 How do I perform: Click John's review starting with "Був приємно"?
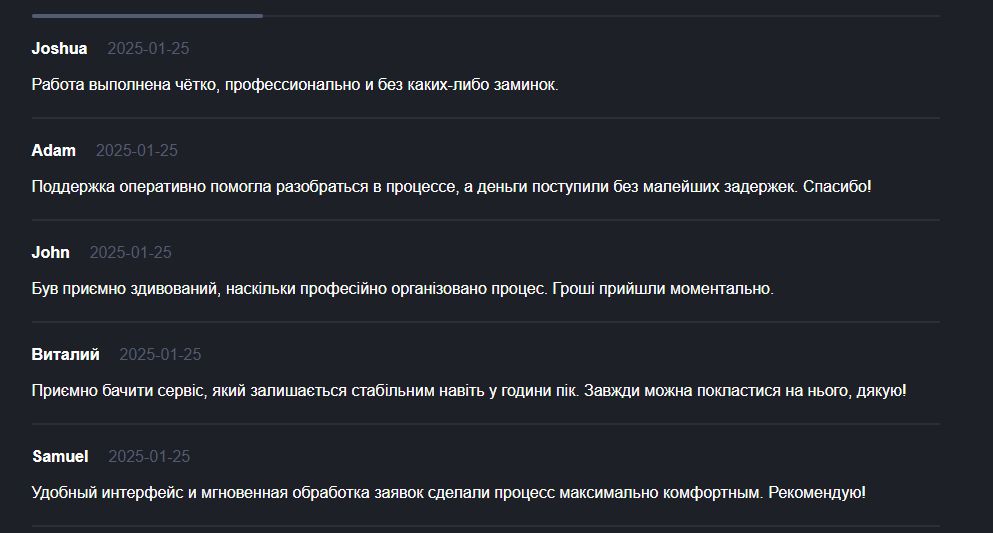pyautogui.click(x=402, y=289)
